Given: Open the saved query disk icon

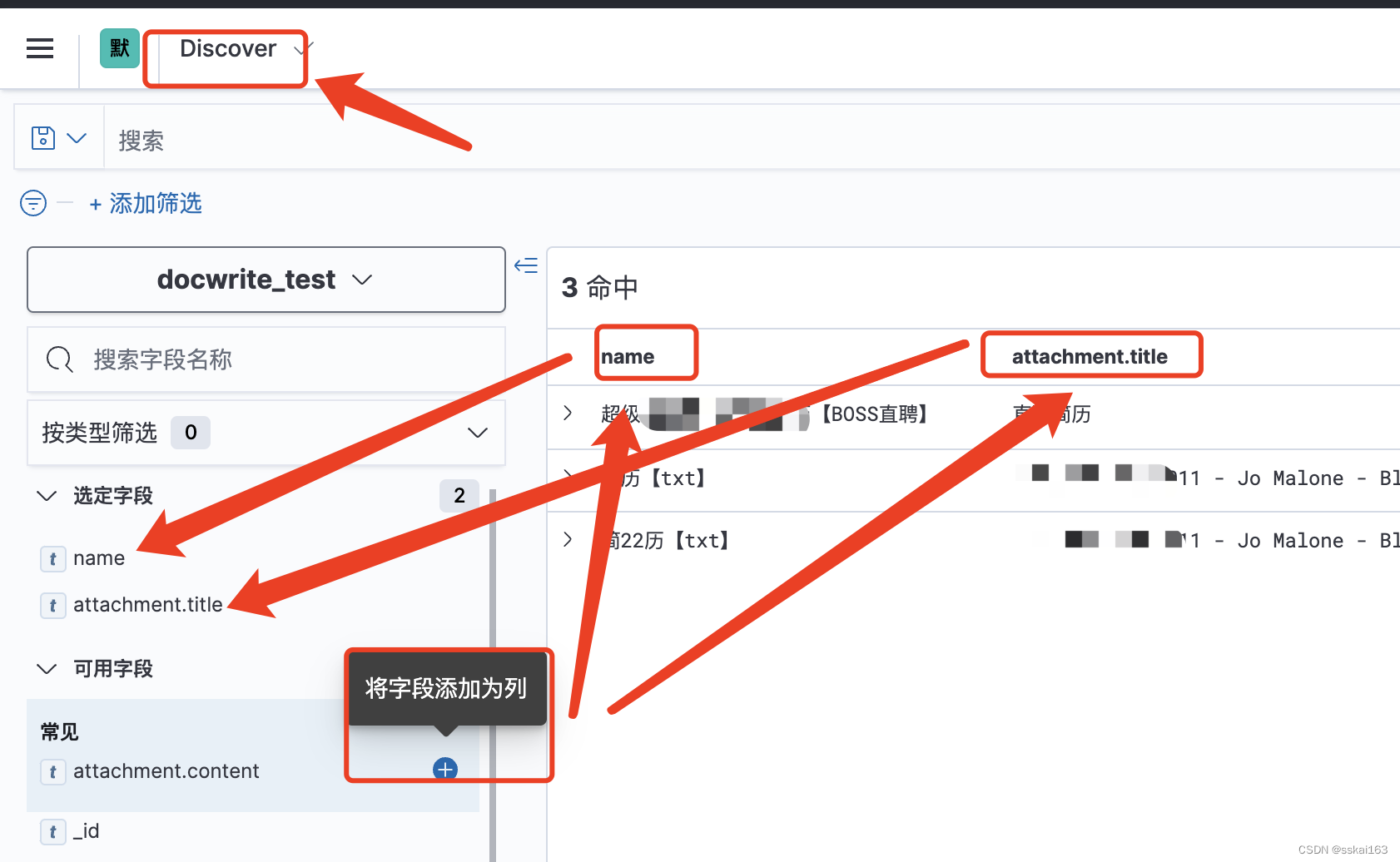Looking at the screenshot, I should coord(43,137).
